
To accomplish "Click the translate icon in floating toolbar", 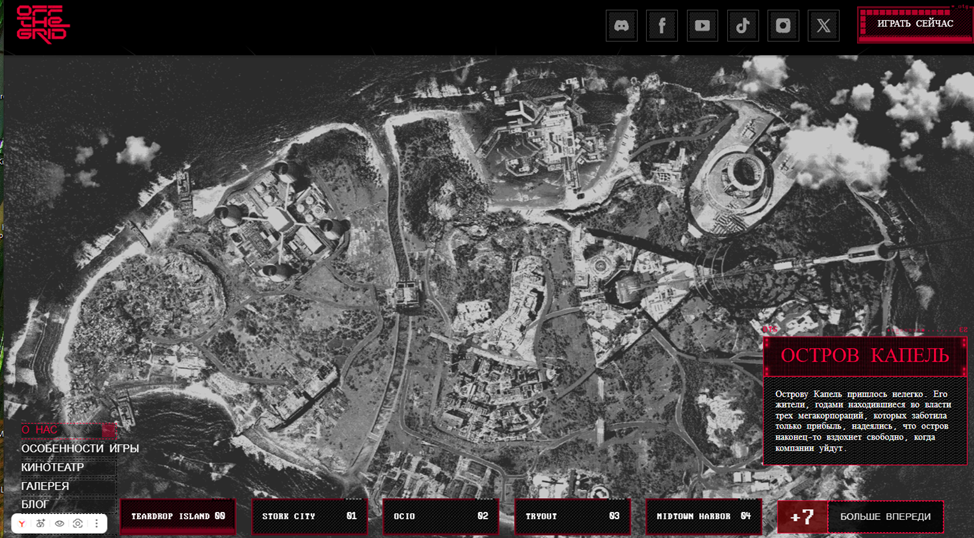I will (x=40, y=524).
